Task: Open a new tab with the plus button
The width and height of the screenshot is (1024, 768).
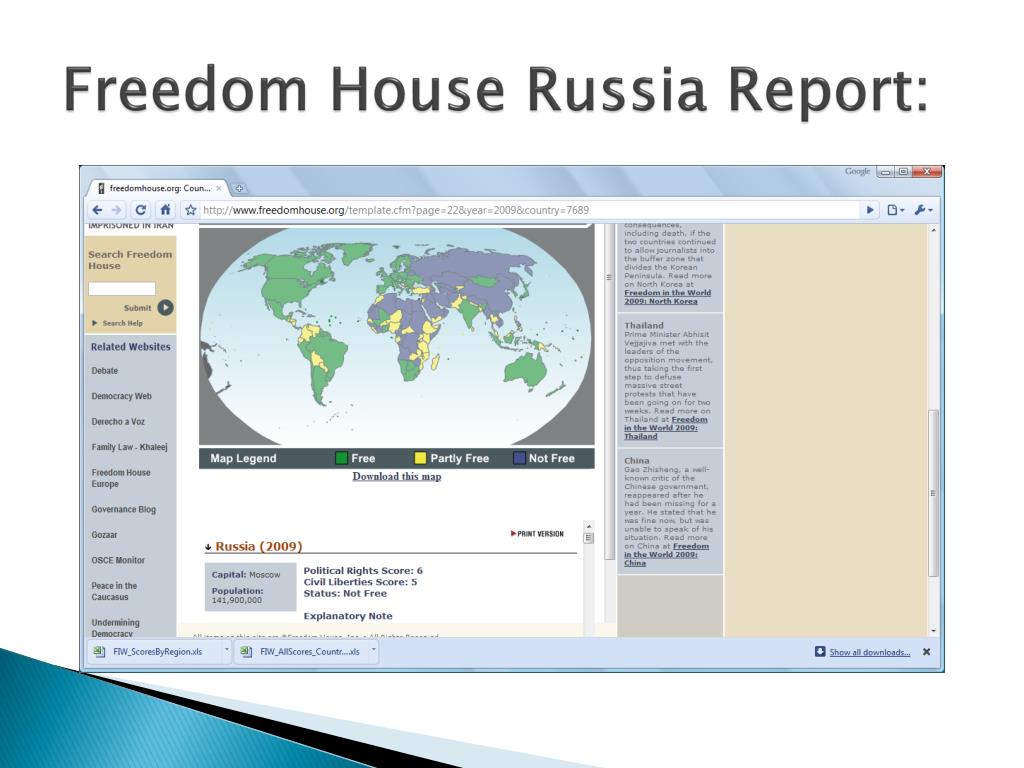Action: (x=240, y=189)
